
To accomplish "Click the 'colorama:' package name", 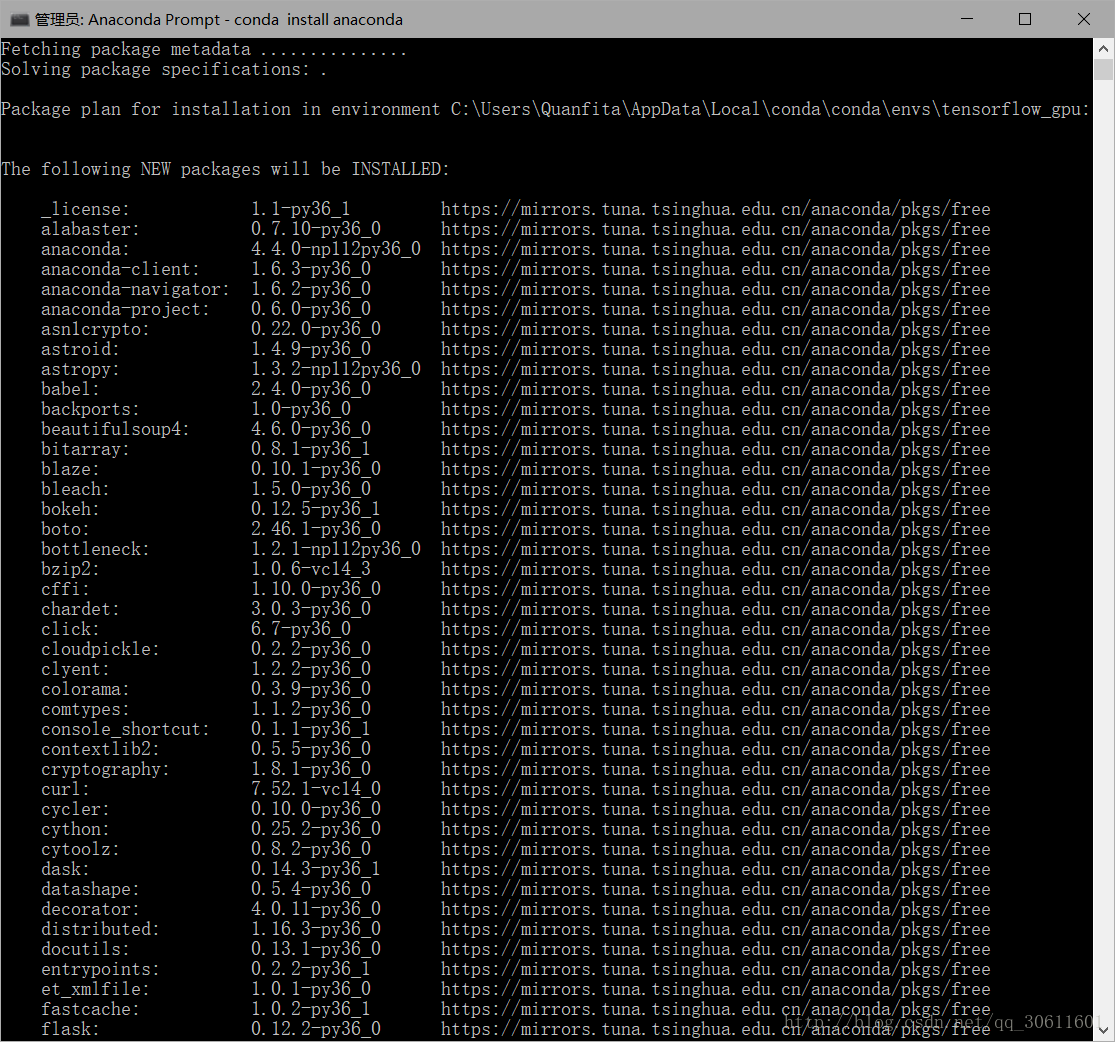I will (85, 689).
